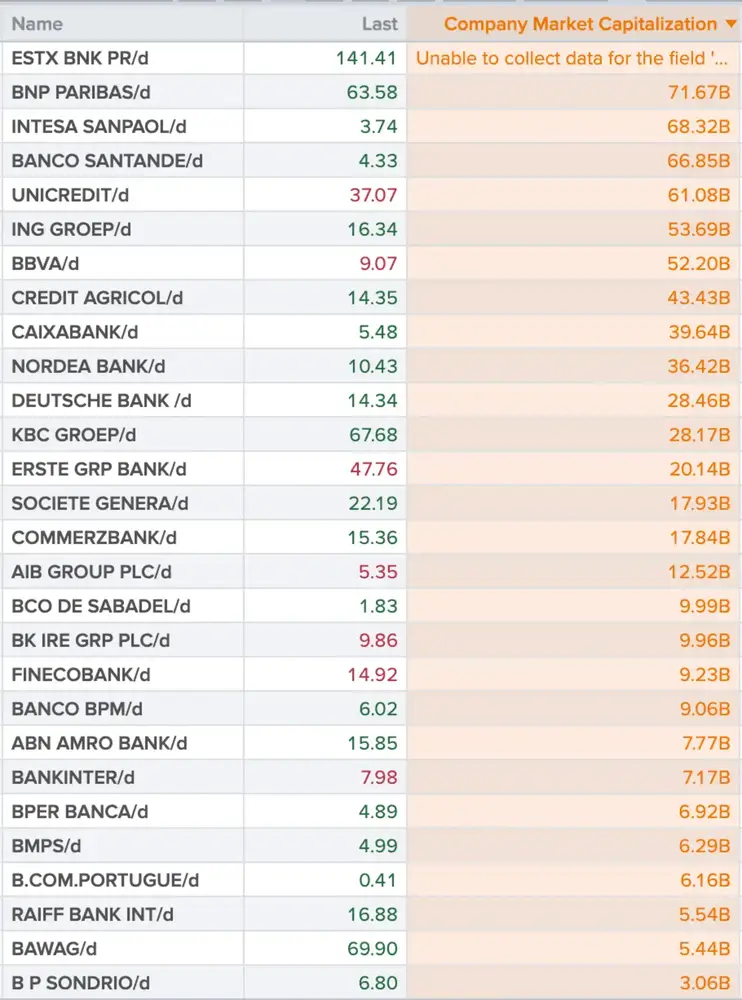Viewport: 742px width, 1000px height.
Task: Click UNICREDIT/d last price 37.07
Action: 373,195
